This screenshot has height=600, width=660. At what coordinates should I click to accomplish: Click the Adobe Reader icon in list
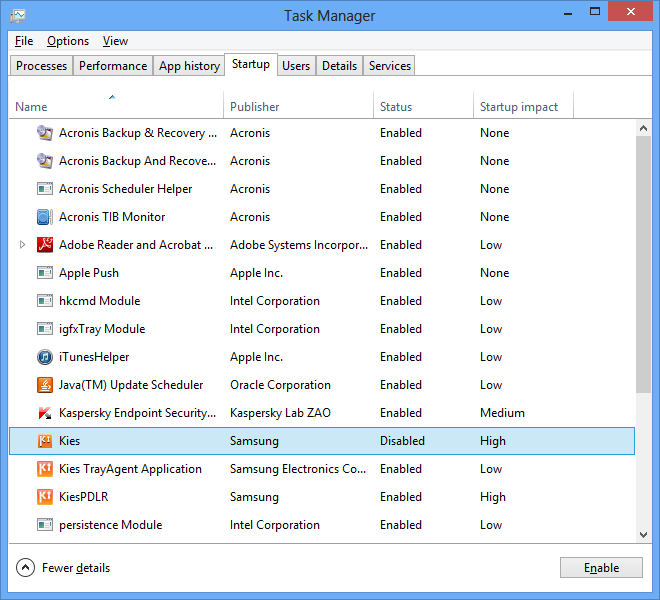click(x=44, y=245)
